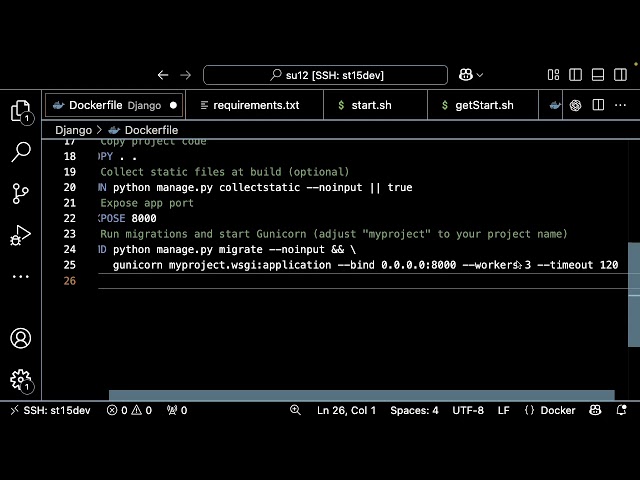Click the unsaved dot on Dockerfile tab
Screen dimensions: 640x480
click(173, 105)
